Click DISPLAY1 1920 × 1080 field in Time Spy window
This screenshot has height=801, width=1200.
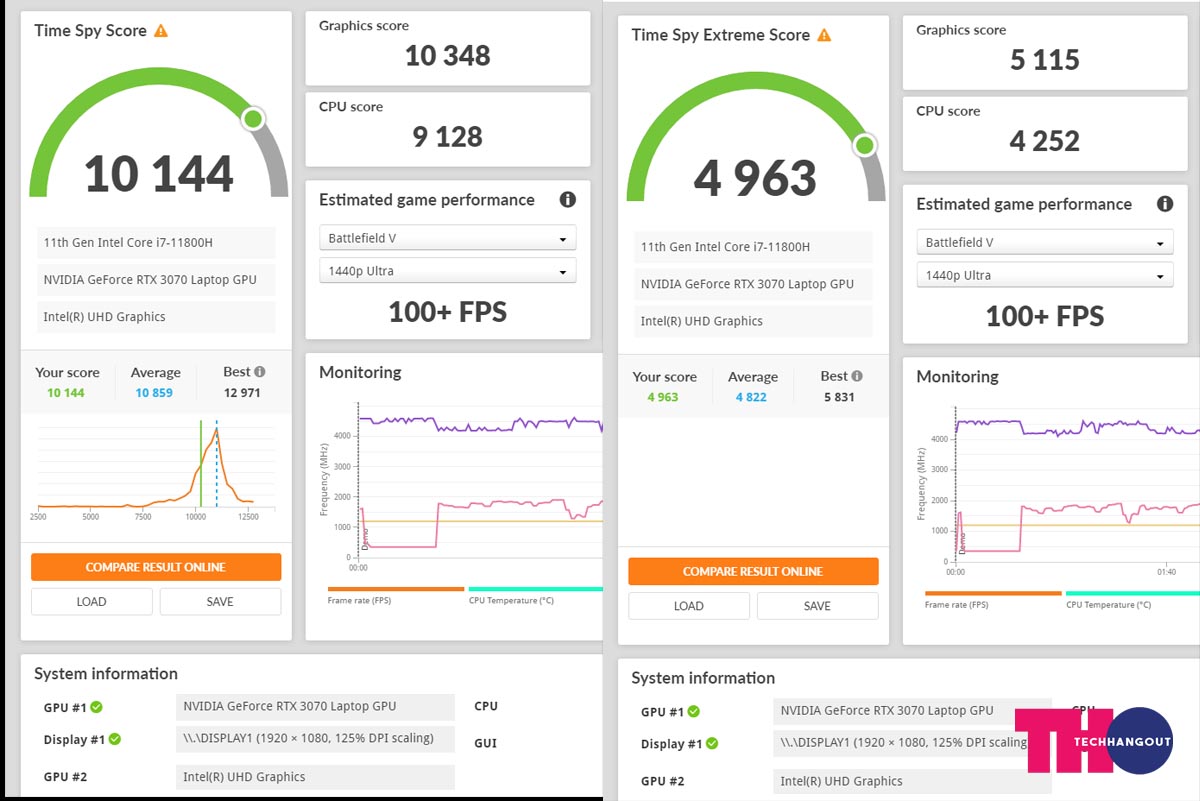click(x=315, y=739)
